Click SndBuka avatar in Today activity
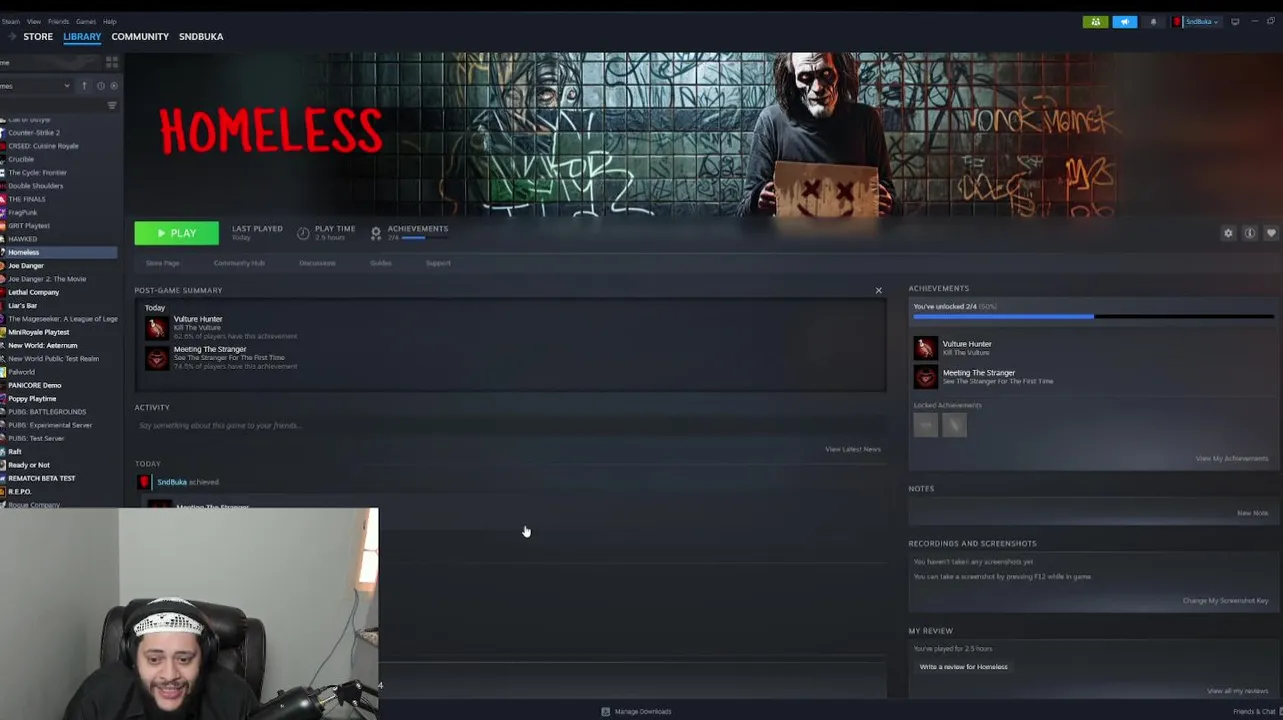Image resolution: width=1283 pixels, height=720 pixels. (145, 482)
